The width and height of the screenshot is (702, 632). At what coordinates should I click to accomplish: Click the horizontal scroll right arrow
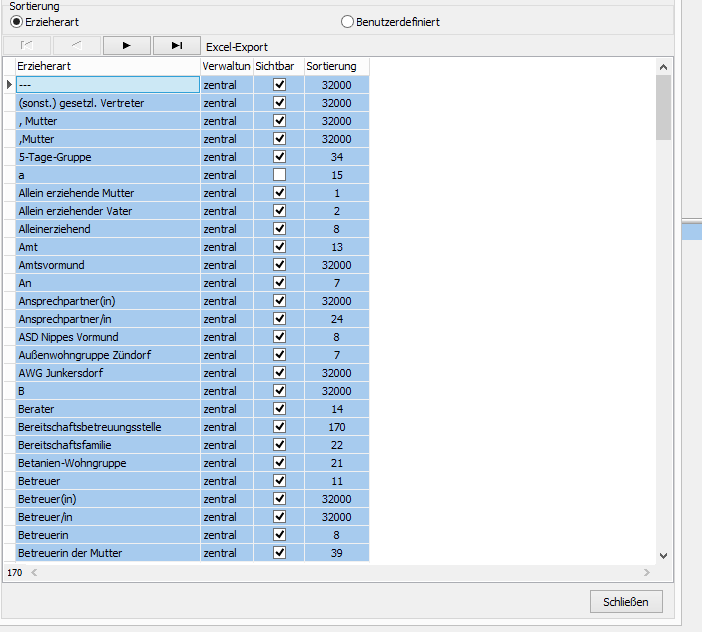pos(646,573)
